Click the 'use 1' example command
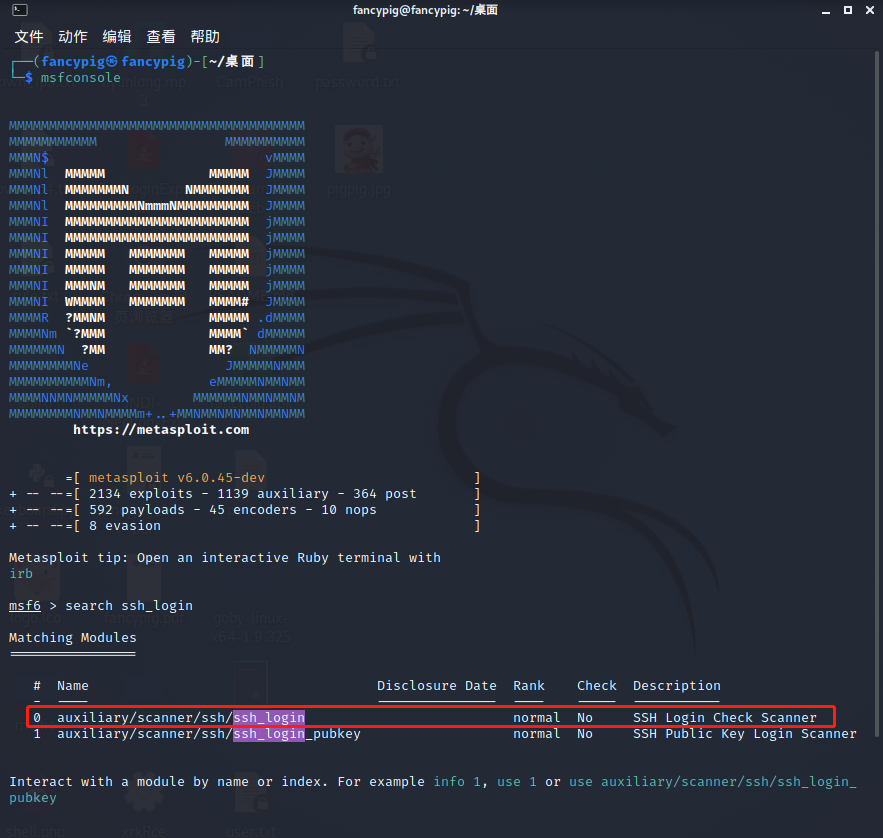The image size is (883, 838). click(516, 782)
